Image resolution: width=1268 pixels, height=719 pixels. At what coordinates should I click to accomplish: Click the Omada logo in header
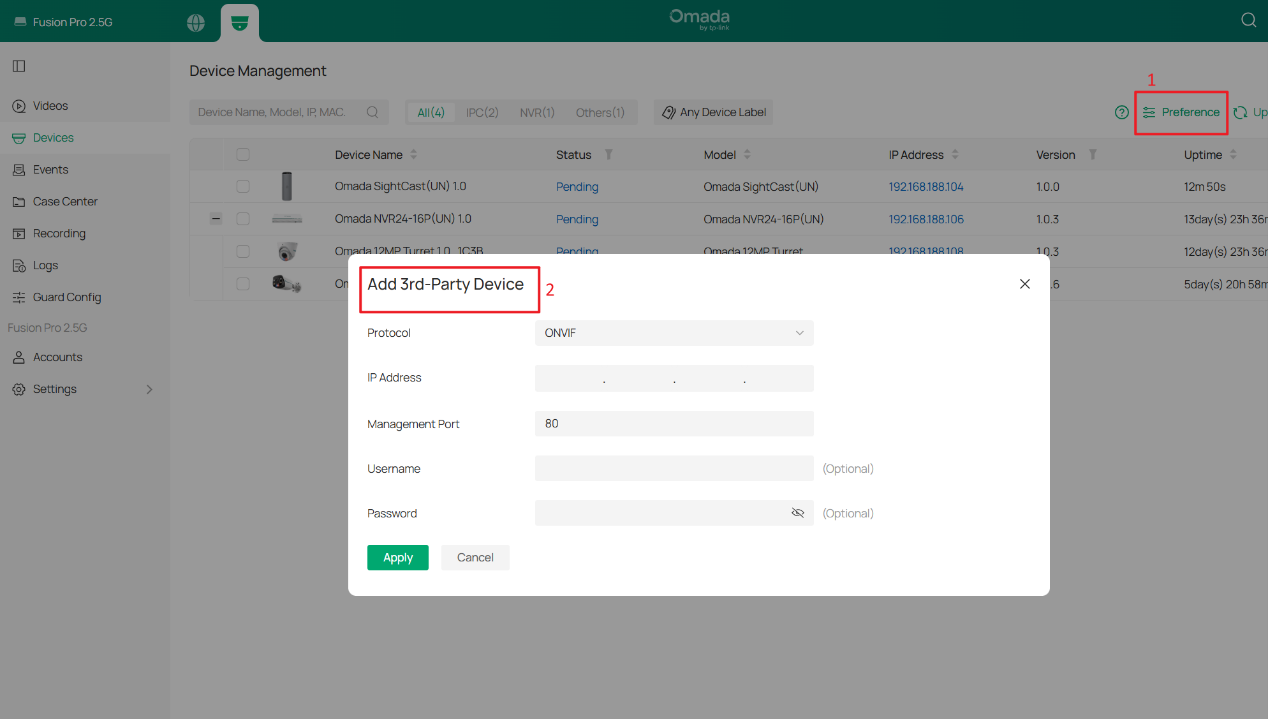click(x=699, y=20)
